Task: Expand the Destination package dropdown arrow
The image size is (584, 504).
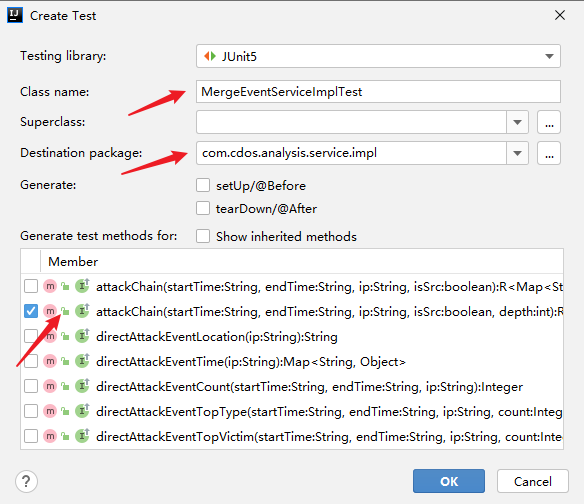Action: click(x=517, y=153)
